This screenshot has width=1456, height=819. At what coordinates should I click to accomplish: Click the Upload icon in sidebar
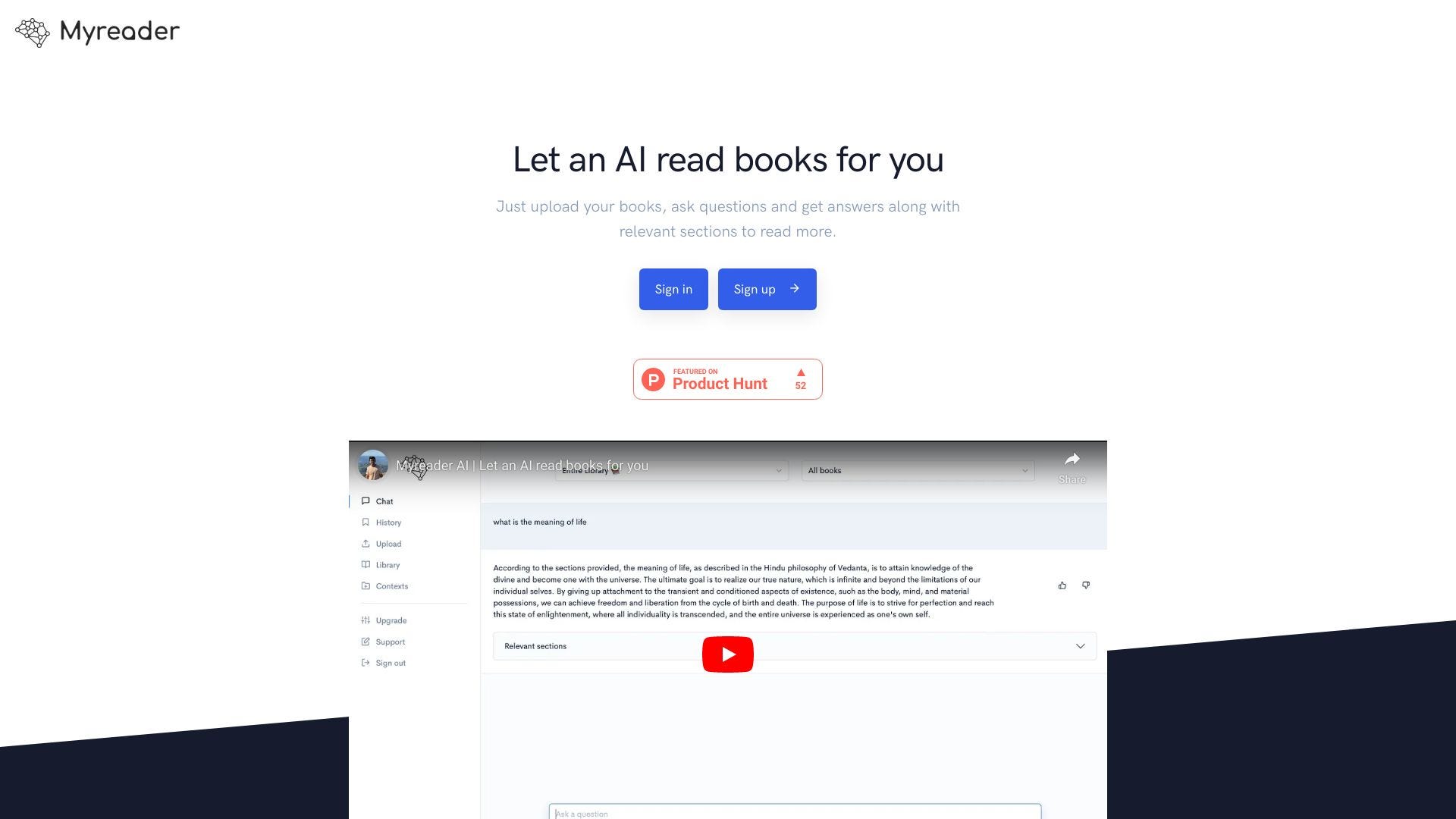(x=366, y=543)
